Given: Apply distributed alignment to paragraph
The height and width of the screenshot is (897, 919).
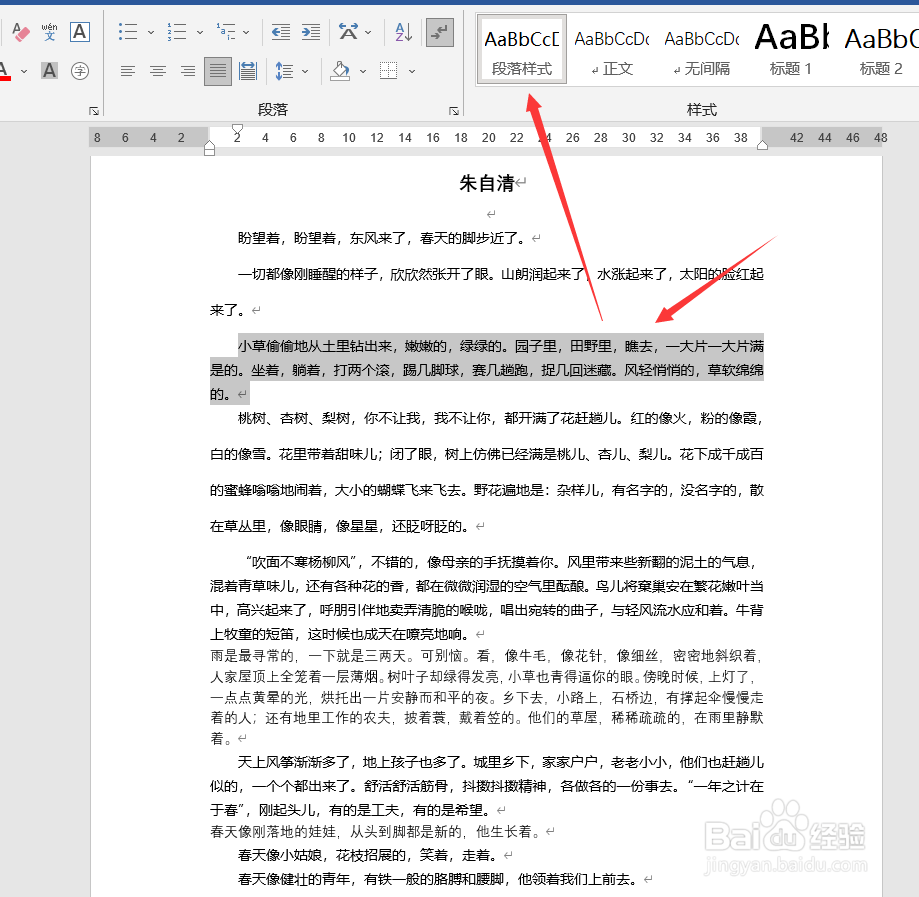Looking at the screenshot, I should pyautogui.click(x=247, y=71).
